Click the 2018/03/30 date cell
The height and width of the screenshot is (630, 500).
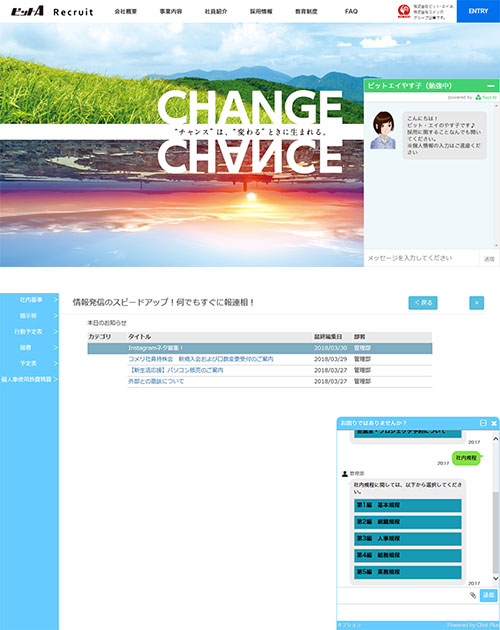coord(330,348)
